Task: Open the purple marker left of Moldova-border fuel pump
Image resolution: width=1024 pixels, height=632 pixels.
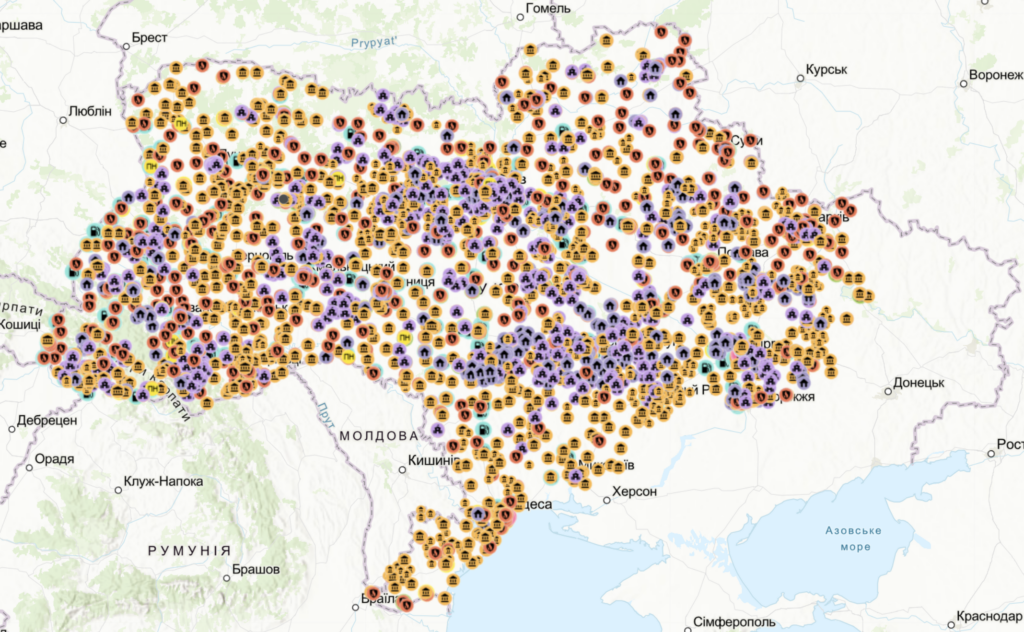Action: pyautogui.click(x=436, y=430)
